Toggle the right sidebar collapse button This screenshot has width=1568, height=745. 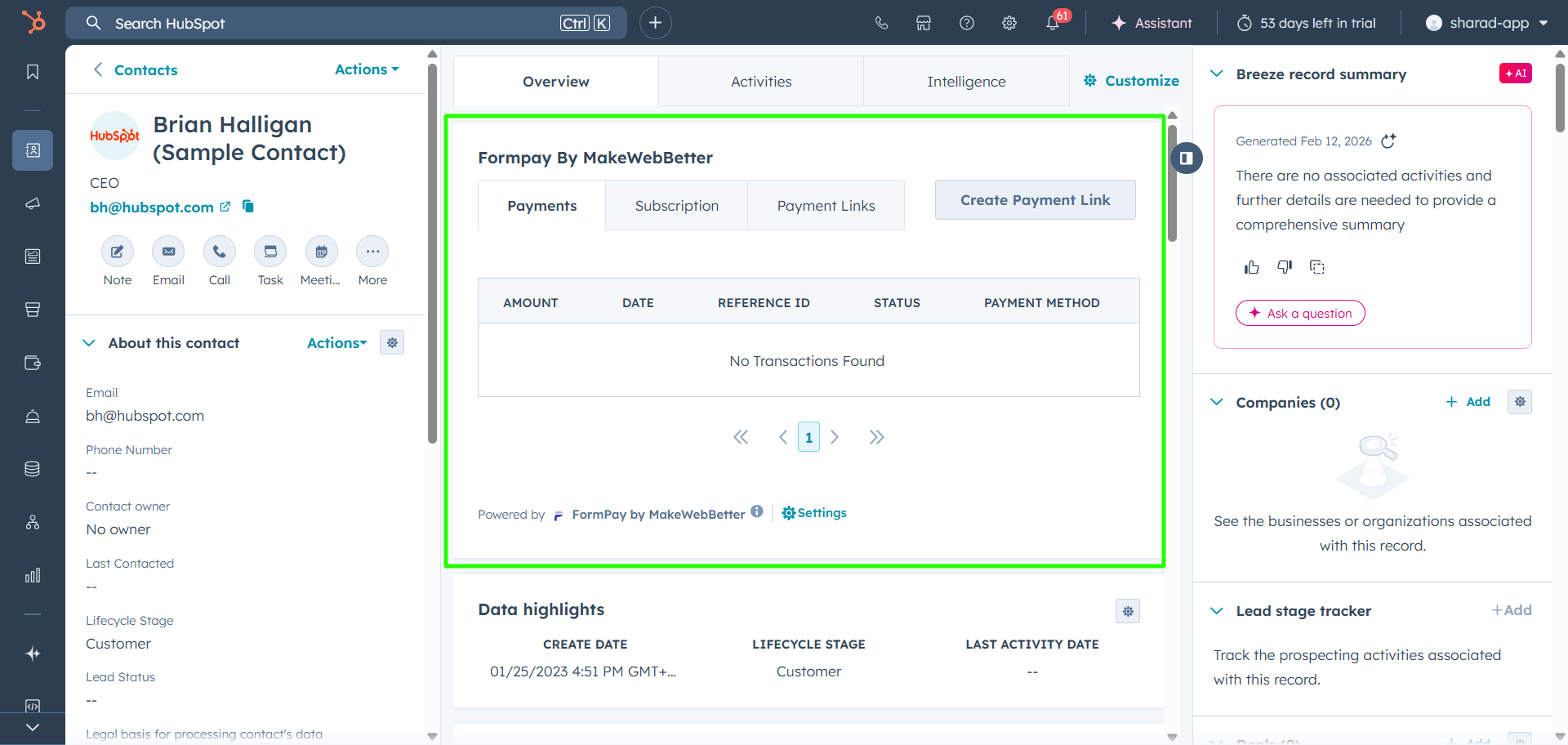click(x=1187, y=158)
